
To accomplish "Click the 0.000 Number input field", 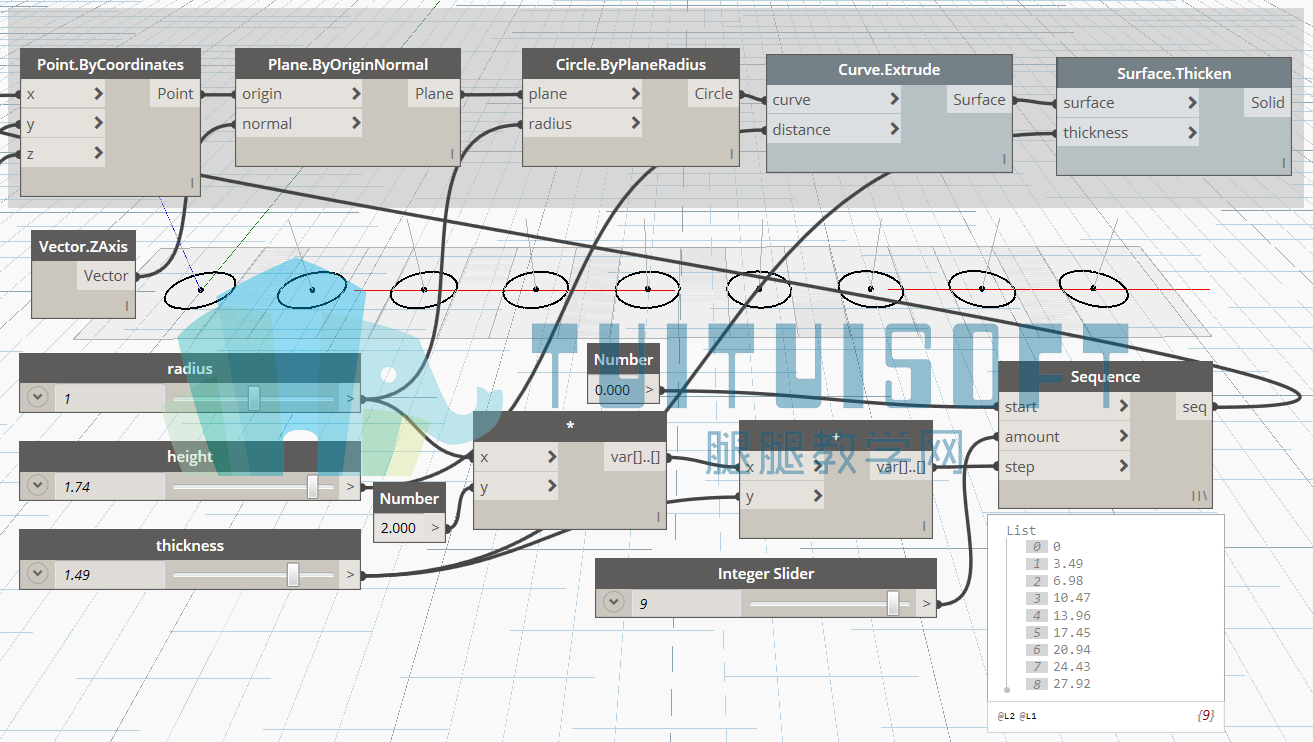I will click(613, 390).
